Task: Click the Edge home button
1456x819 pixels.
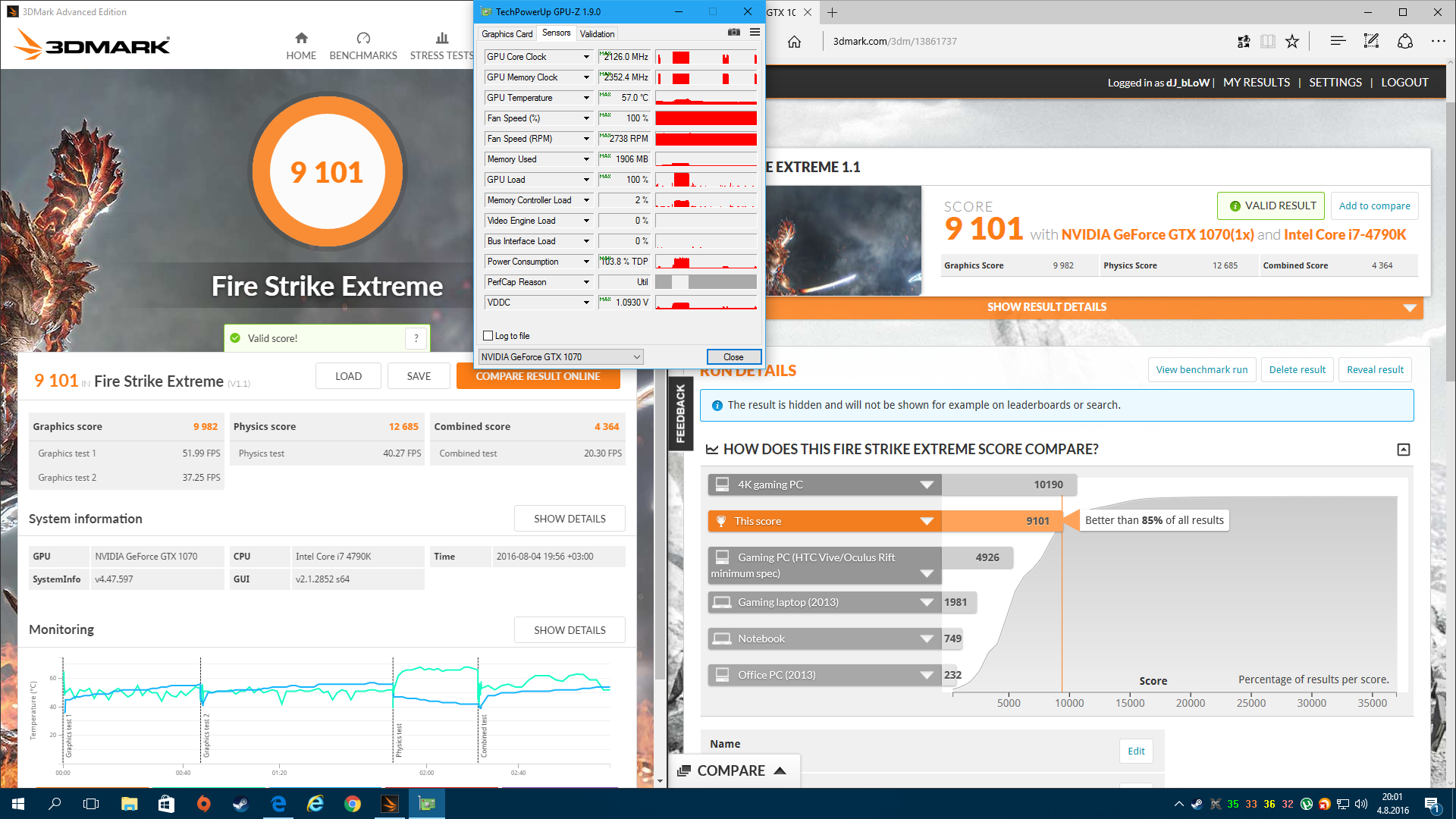Action: coord(794,42)
